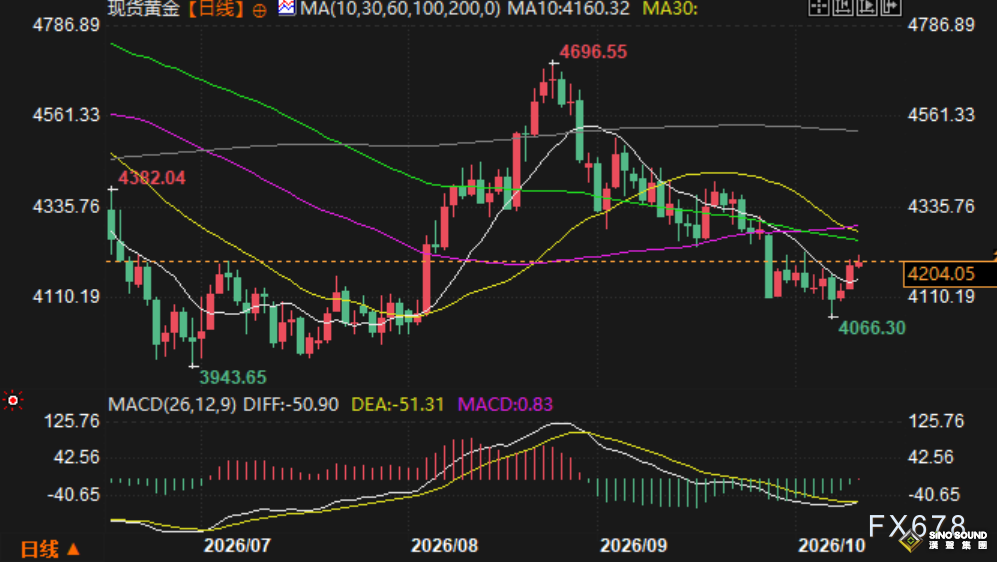Click the orange crosshair icon beside 日线
The image size is (997, 562).
point(259,10)
